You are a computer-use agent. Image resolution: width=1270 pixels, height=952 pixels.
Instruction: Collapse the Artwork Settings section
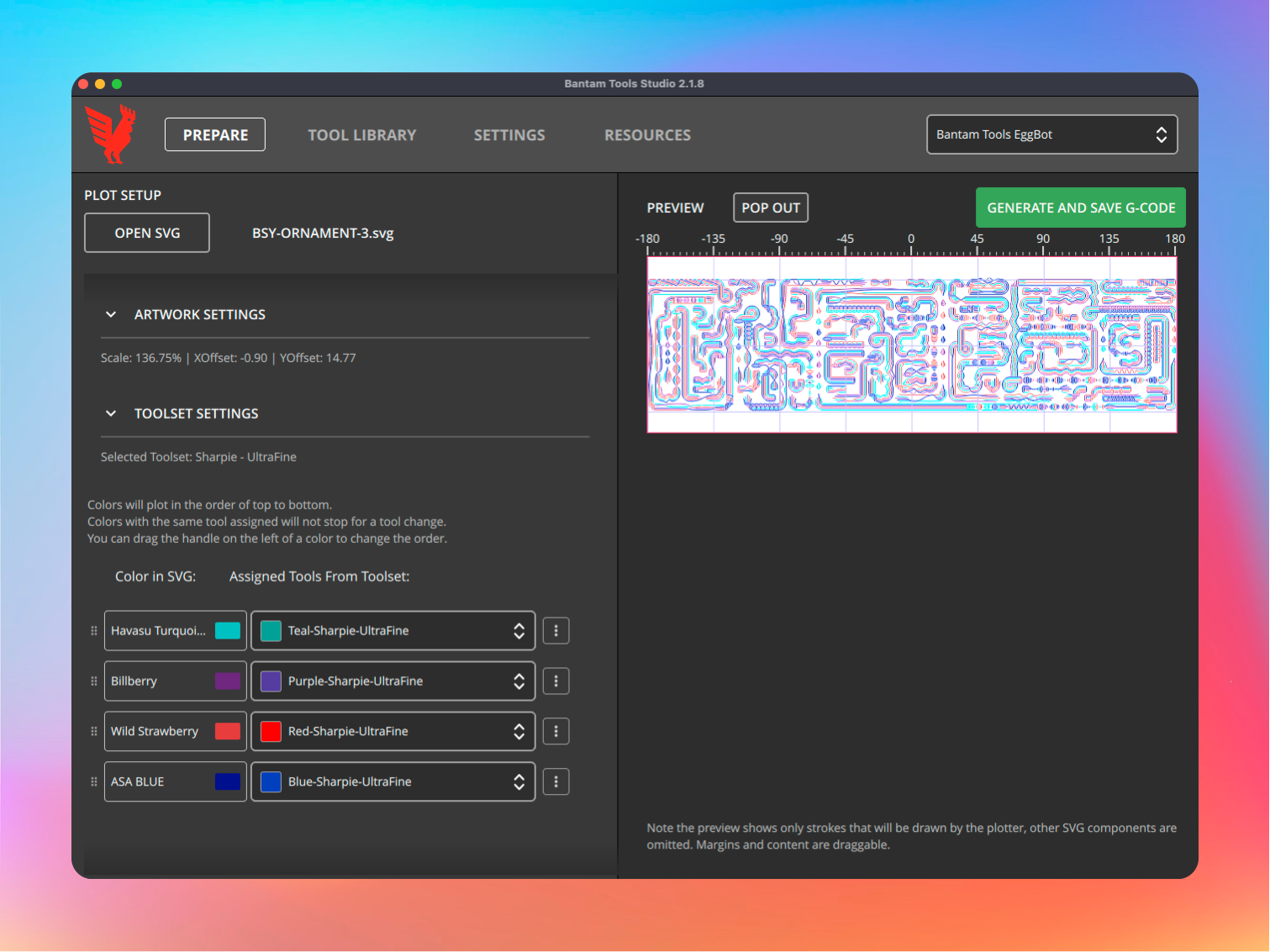111,314
